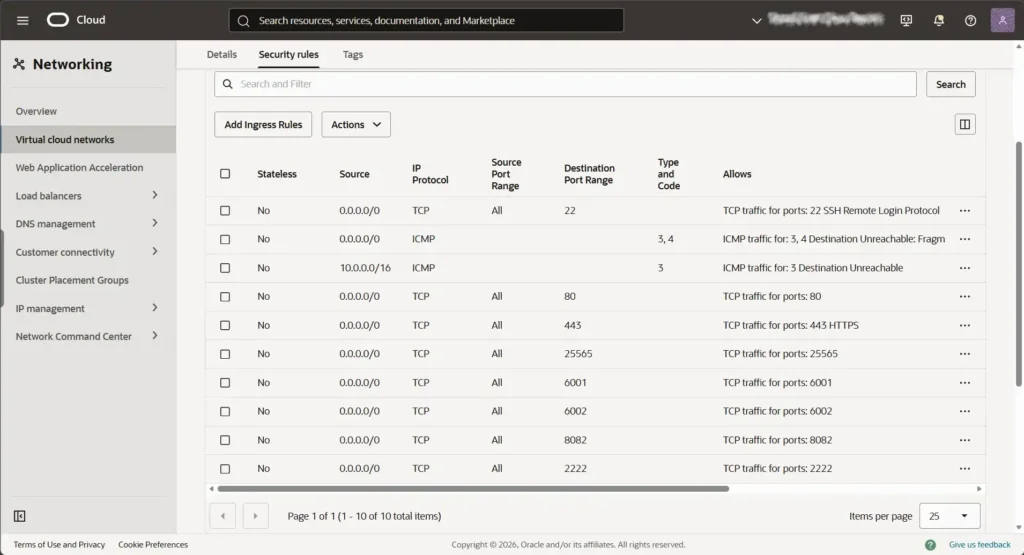The height and width of the screenshot is (555, 1024).
Task: Click the table's horizontal scrollbar
Action: 473,488
